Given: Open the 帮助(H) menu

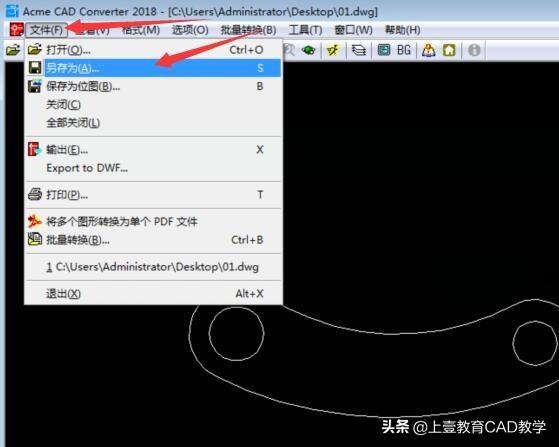Looking at the screenshot, I should coord(402,30).
